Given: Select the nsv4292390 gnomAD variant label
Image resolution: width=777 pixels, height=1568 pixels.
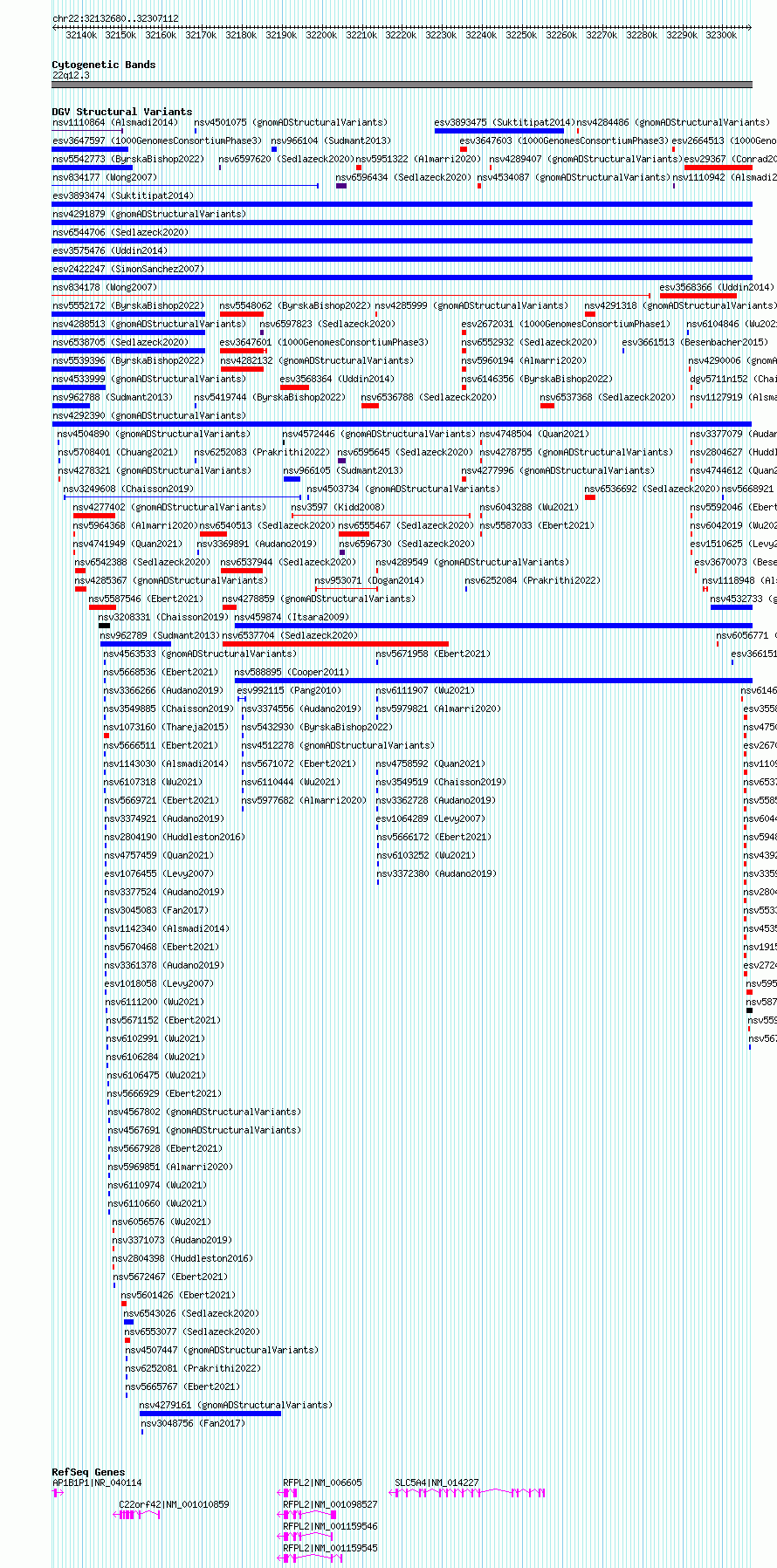Looking at the screenshot, I should pyautogui.click(x=149, y=416).
